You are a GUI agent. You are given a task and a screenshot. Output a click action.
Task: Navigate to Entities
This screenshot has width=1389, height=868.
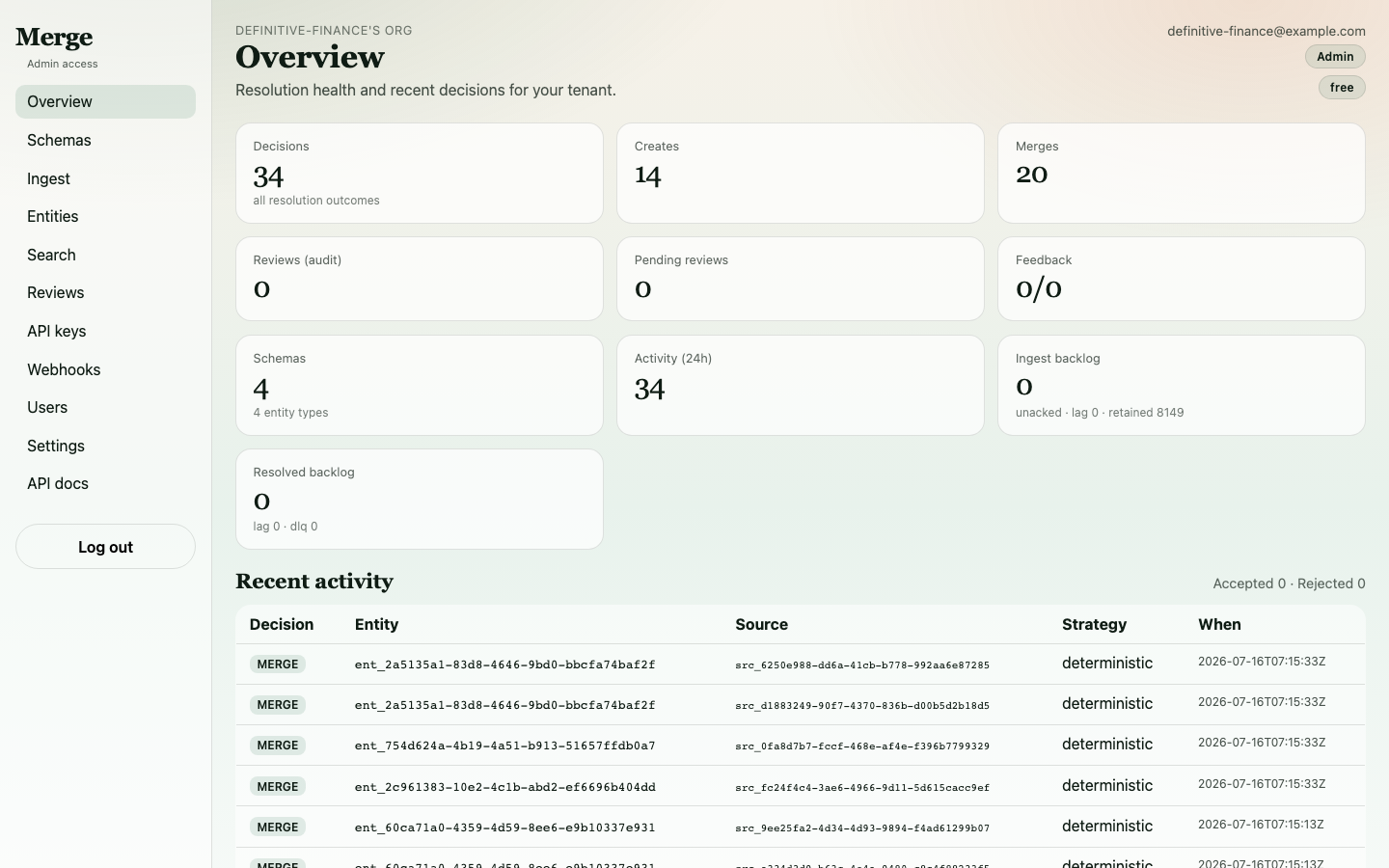(105, 216)
